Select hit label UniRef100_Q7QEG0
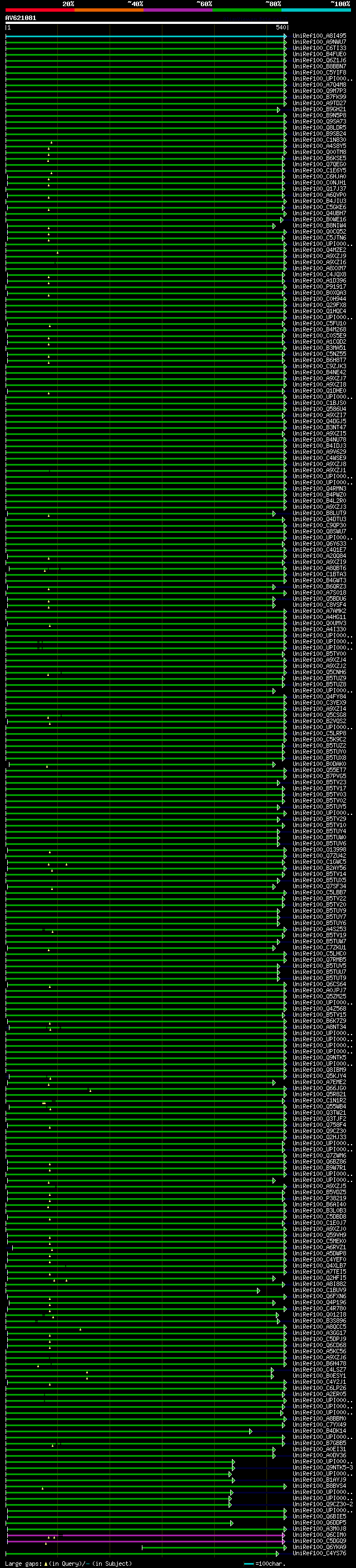Image resolution: width=356 pixels, height=1568 pixels. click(x=319, y=164)
